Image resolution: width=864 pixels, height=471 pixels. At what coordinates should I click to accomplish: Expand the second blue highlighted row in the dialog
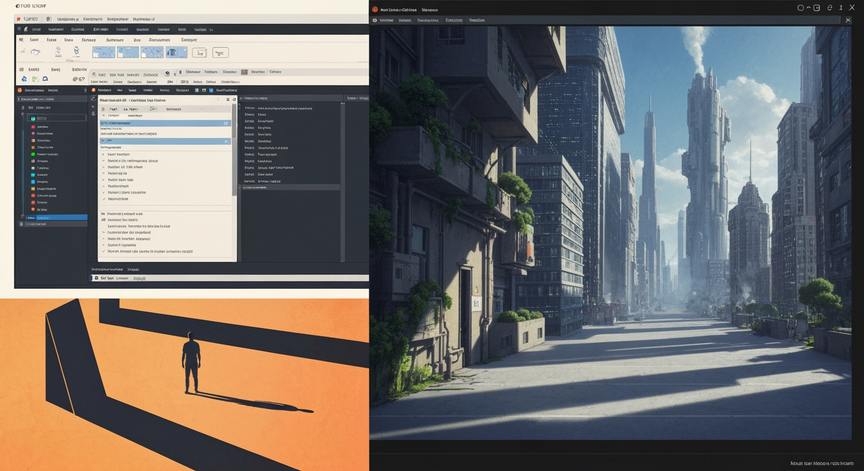click(x=165, y=142)
